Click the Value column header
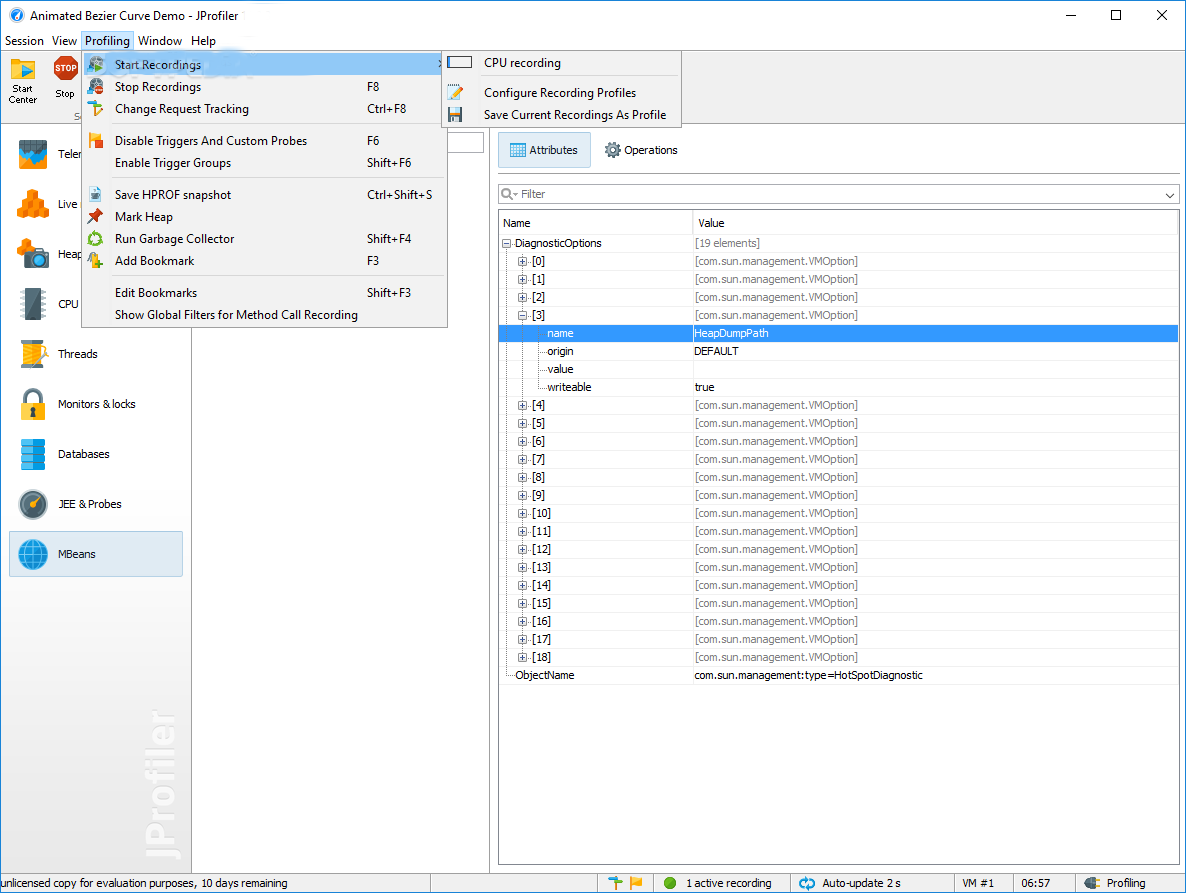Screen dimensions: 1186x893 pyautogui.click(x=935, y=223)
